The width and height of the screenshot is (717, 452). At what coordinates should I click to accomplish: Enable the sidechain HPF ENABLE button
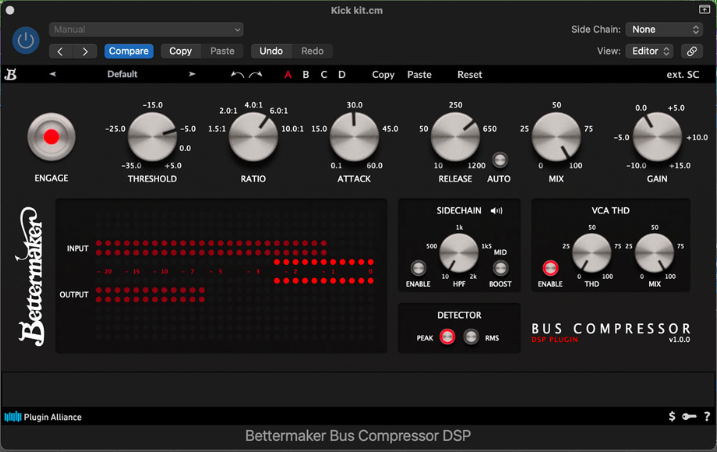(418, 268)
